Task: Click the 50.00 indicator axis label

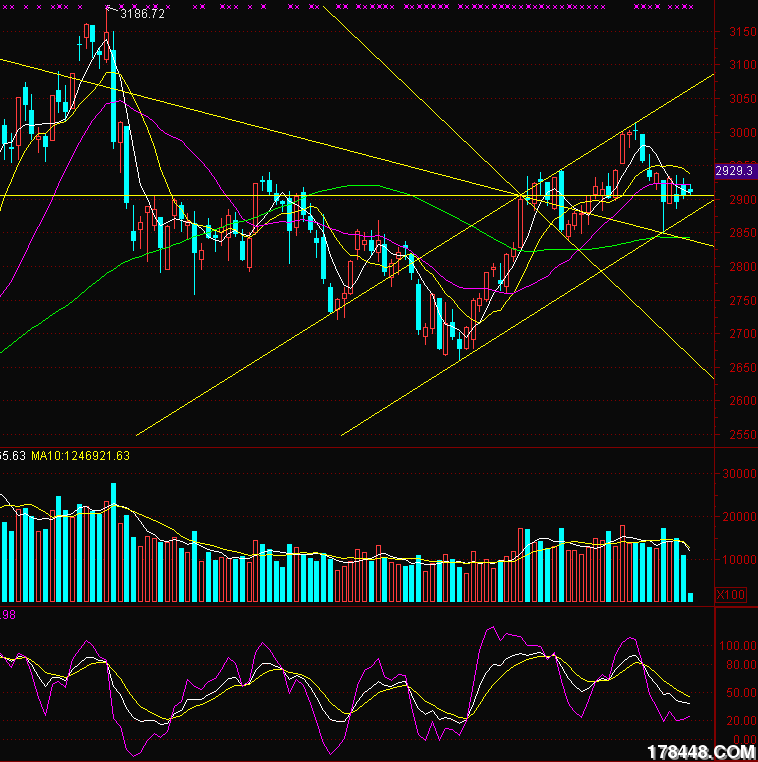Action: [x=741, y=693]
